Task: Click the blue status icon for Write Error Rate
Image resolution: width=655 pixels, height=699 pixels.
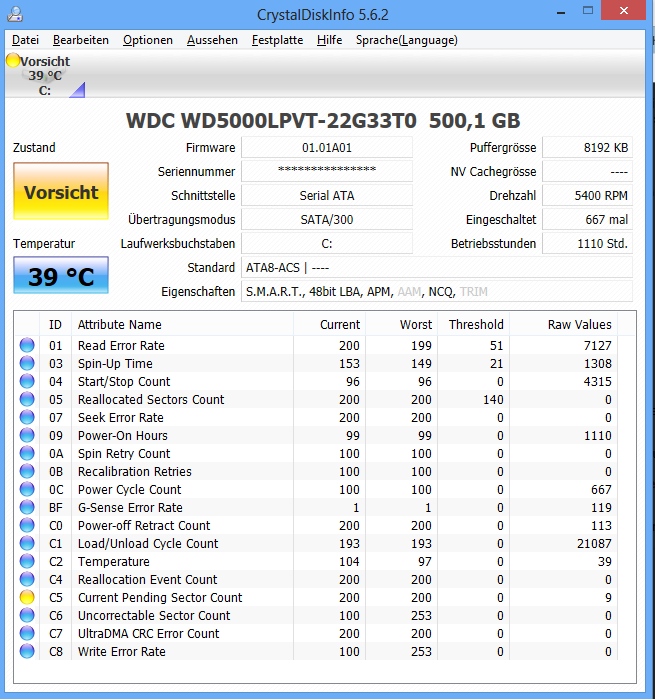Action: tap(27, 651)
